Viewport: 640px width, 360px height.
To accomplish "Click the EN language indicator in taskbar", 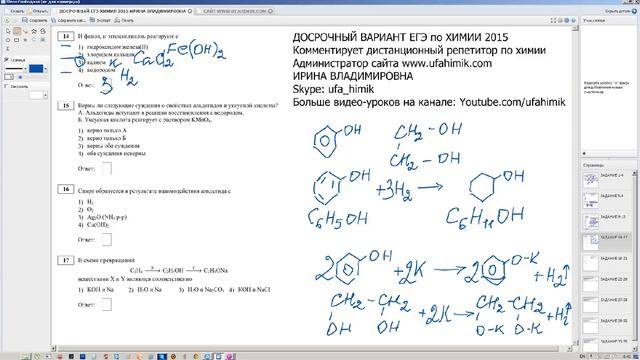I will [582, 356].
